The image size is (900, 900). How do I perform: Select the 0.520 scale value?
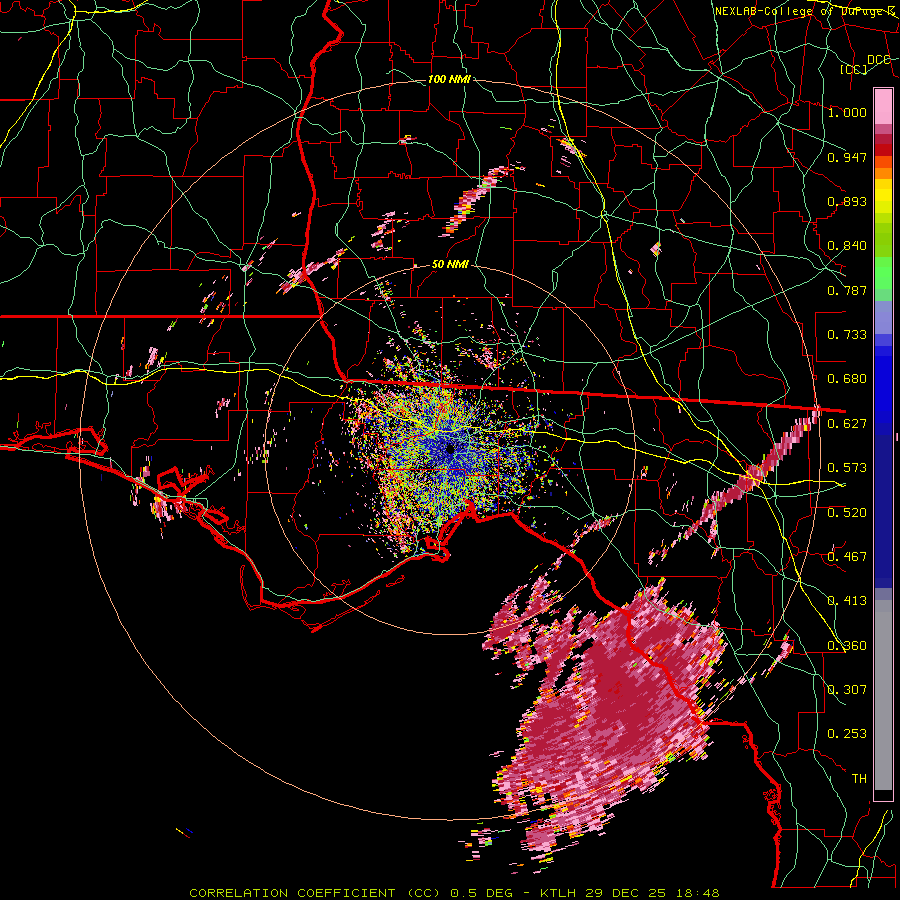pyautogui.click(x=847, y=513)
